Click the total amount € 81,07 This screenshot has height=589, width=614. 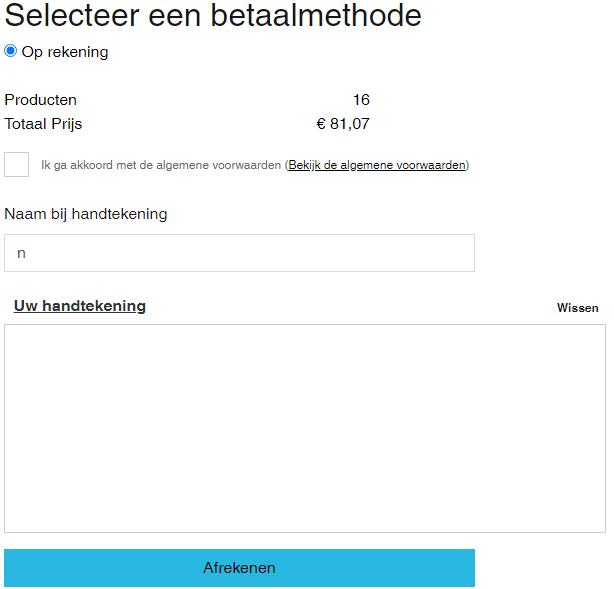click(343, 124)
